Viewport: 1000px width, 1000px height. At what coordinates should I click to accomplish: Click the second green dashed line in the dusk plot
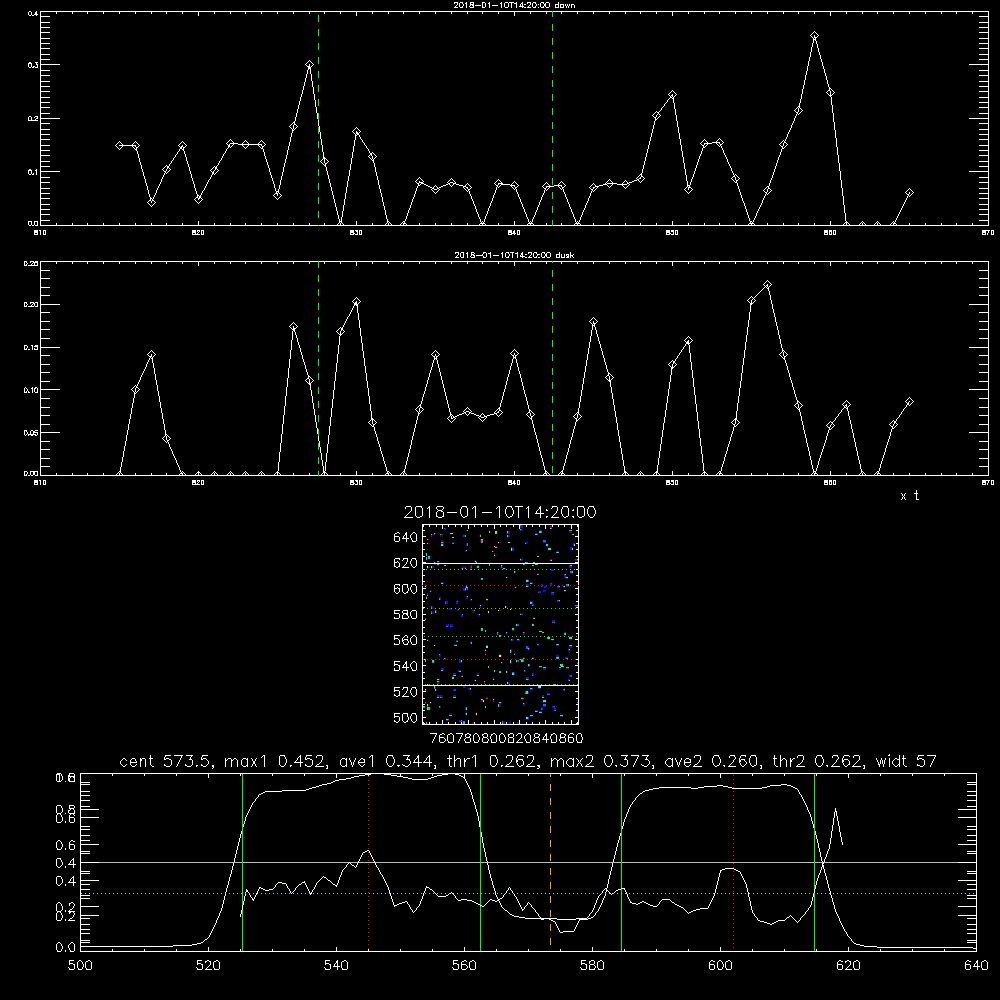click(x=552, y=368)
